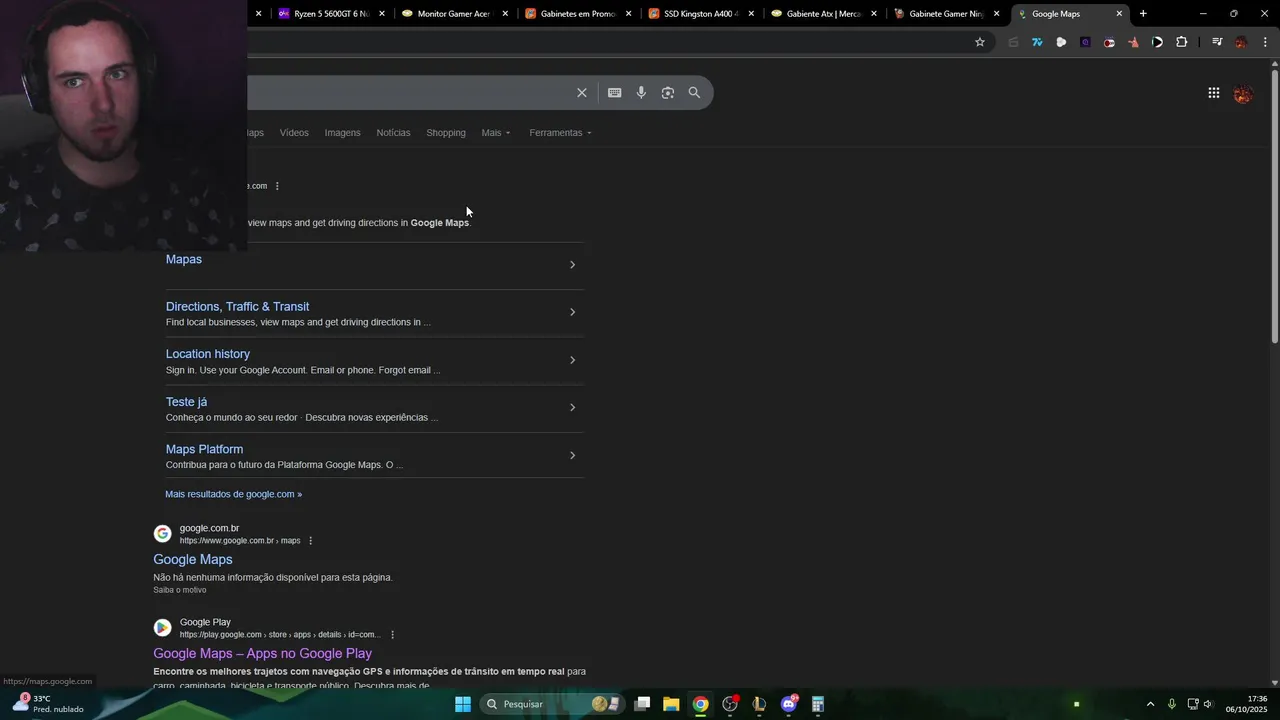Close the Gabiente Atx Mercado tab
Image resolution: width=1280 pixels, height=720 pixels.
(x=874, y=14)
